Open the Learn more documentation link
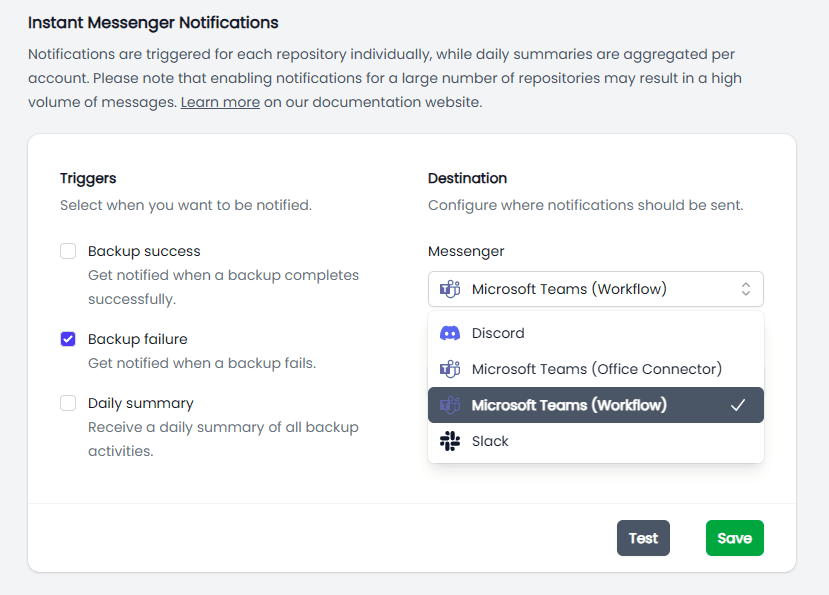This screenshot has width=829, height=595. coord(220,102)
